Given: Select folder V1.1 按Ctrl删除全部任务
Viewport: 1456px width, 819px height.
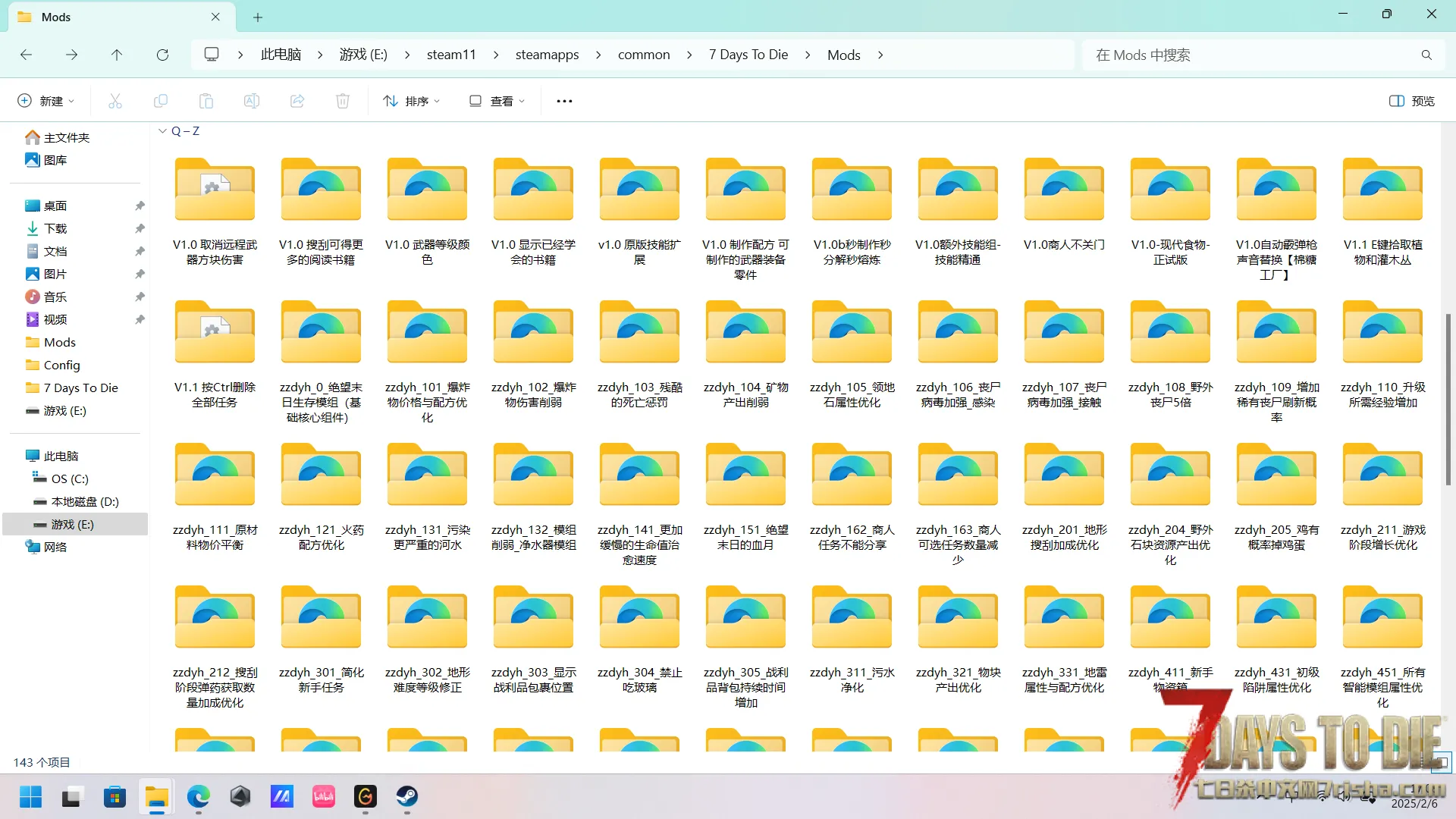Looking at the screenshot, I should [x=215, y=353].
